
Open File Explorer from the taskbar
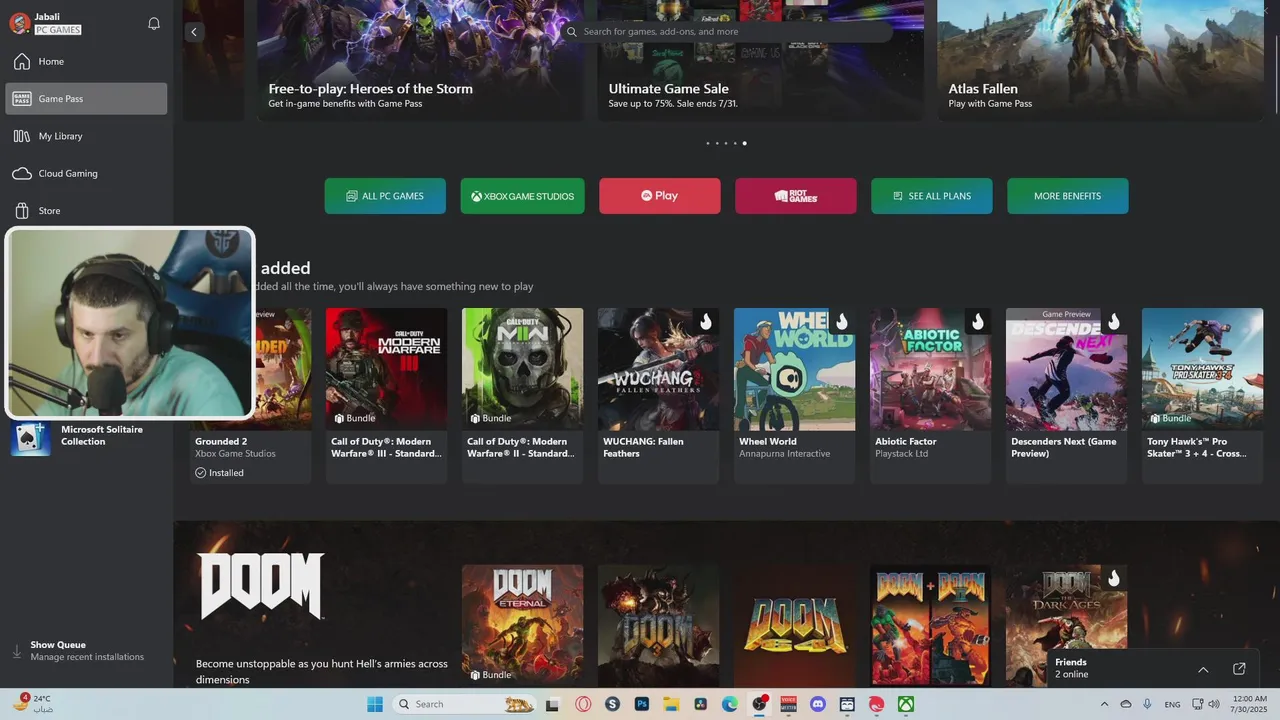[671, 704]
